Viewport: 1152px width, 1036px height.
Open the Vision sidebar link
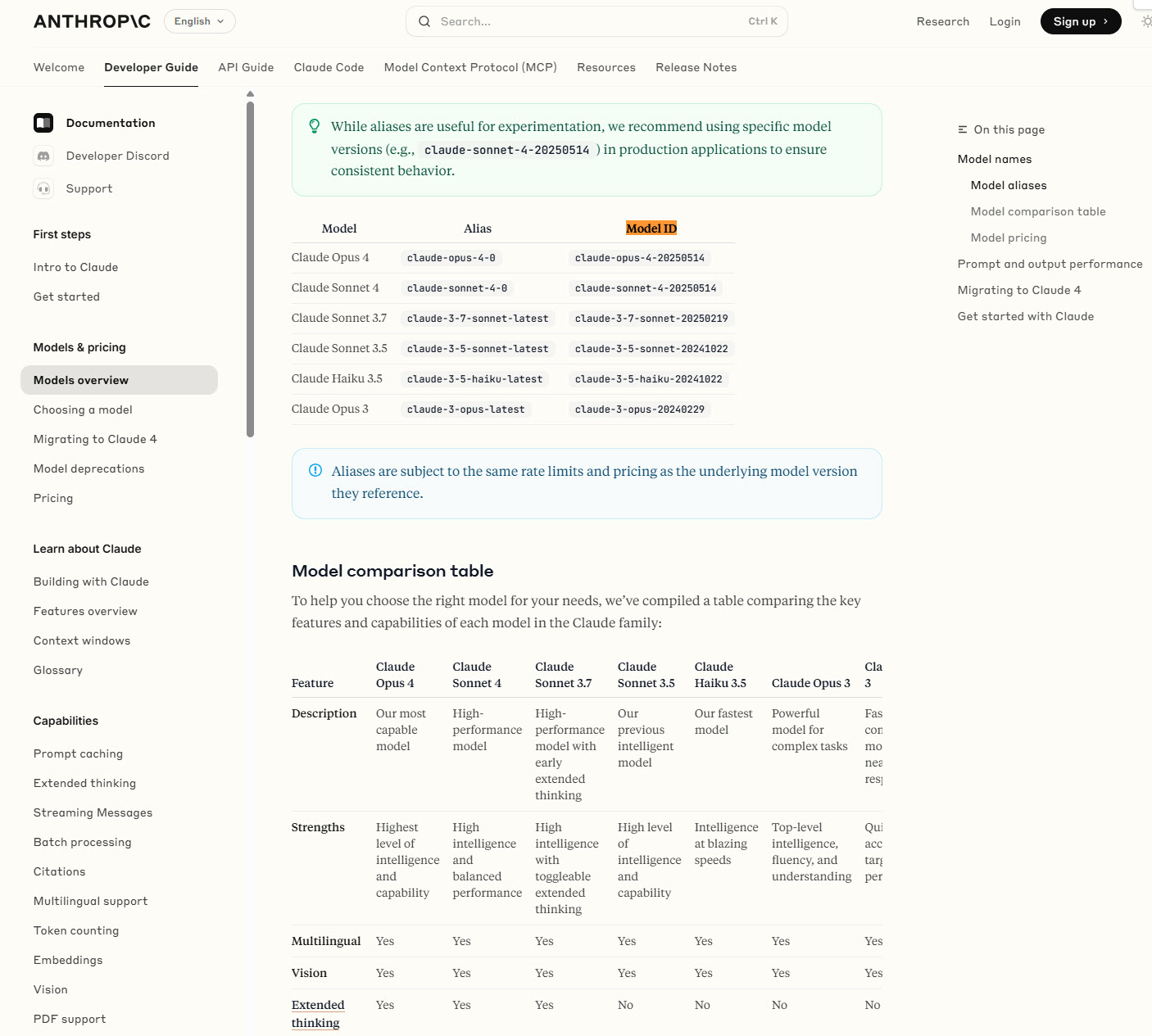[51, 989]
